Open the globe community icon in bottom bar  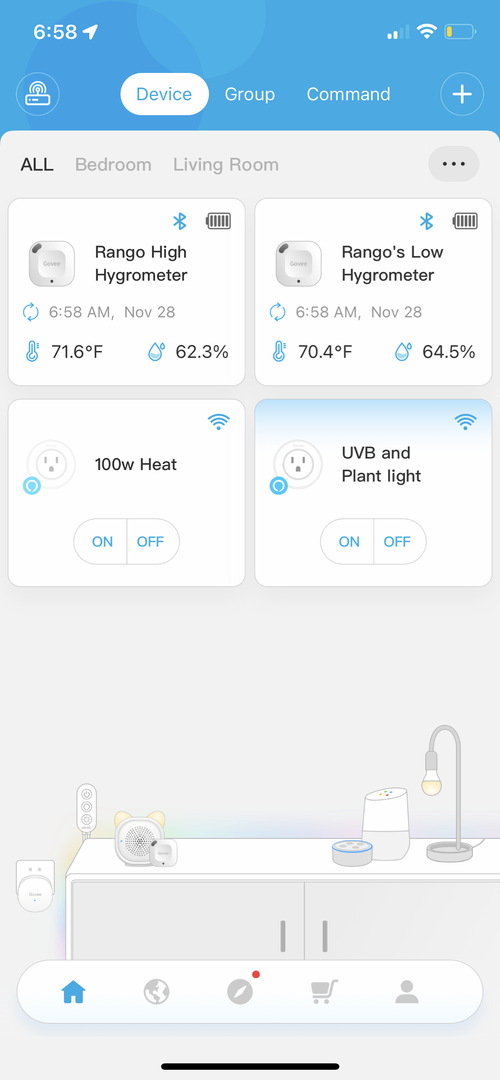tap(156, 992)
